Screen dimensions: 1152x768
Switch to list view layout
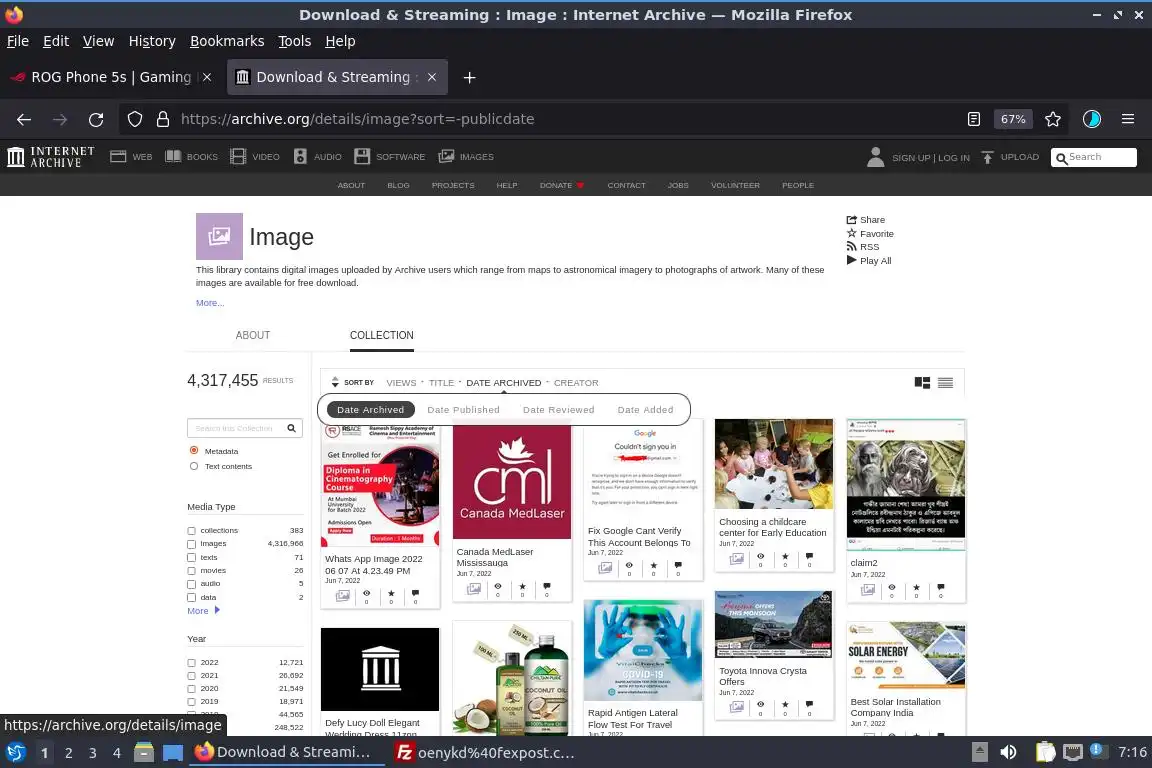point(946,383)
